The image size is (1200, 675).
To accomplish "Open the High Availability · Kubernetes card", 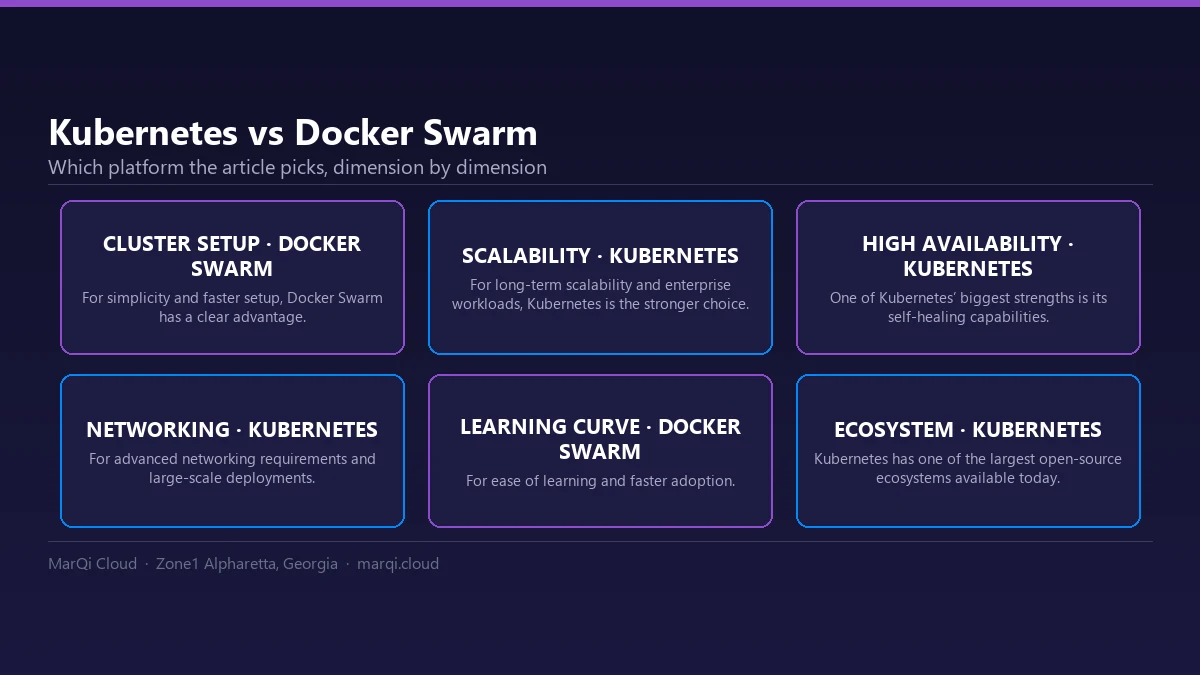I will click(x=968, y=277).
